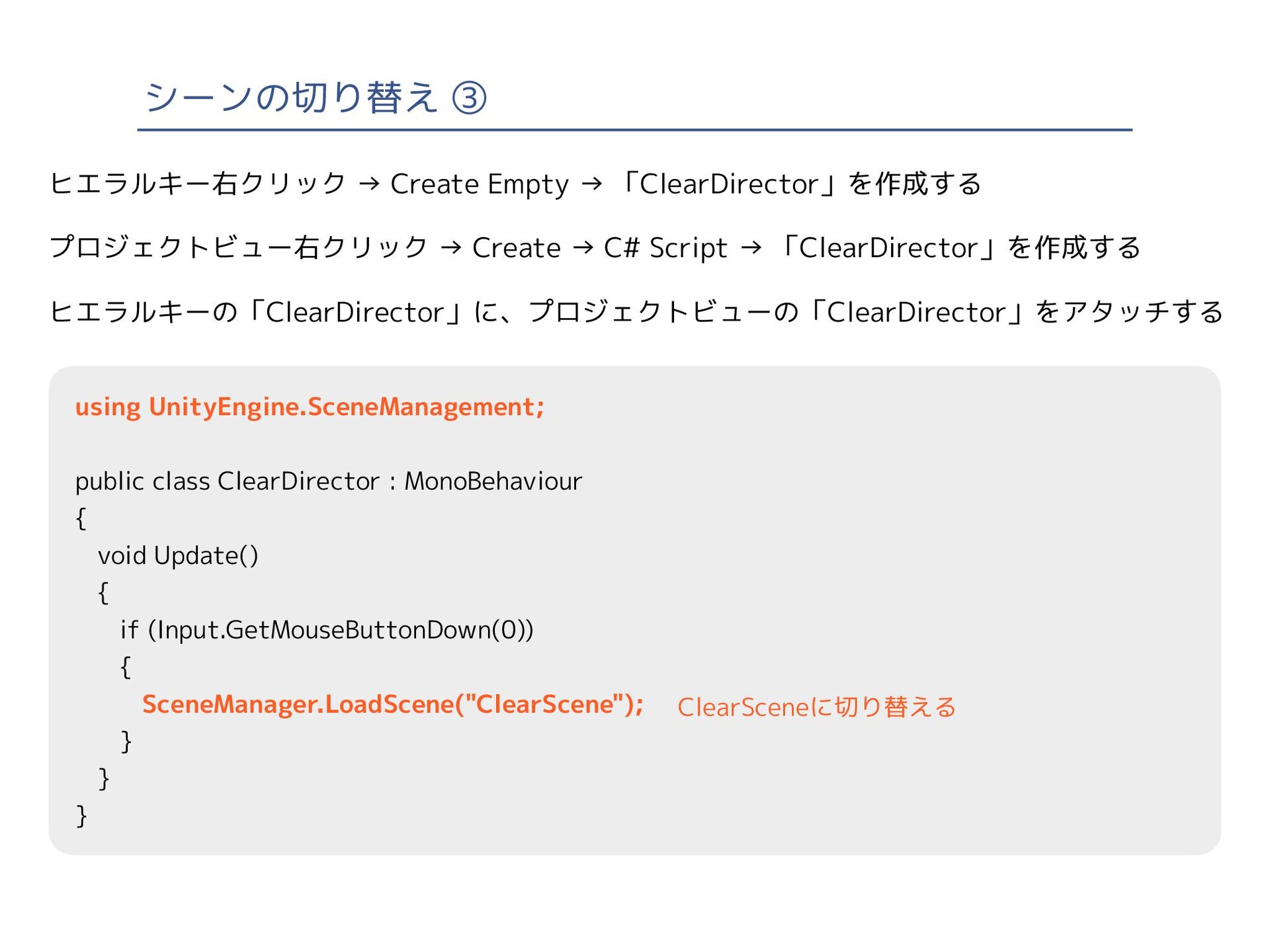This screenshot has width=1270, height=952.
Task: Click the "using UnityEngine.SceneManagement;" code line
Action: click(310, 407)
